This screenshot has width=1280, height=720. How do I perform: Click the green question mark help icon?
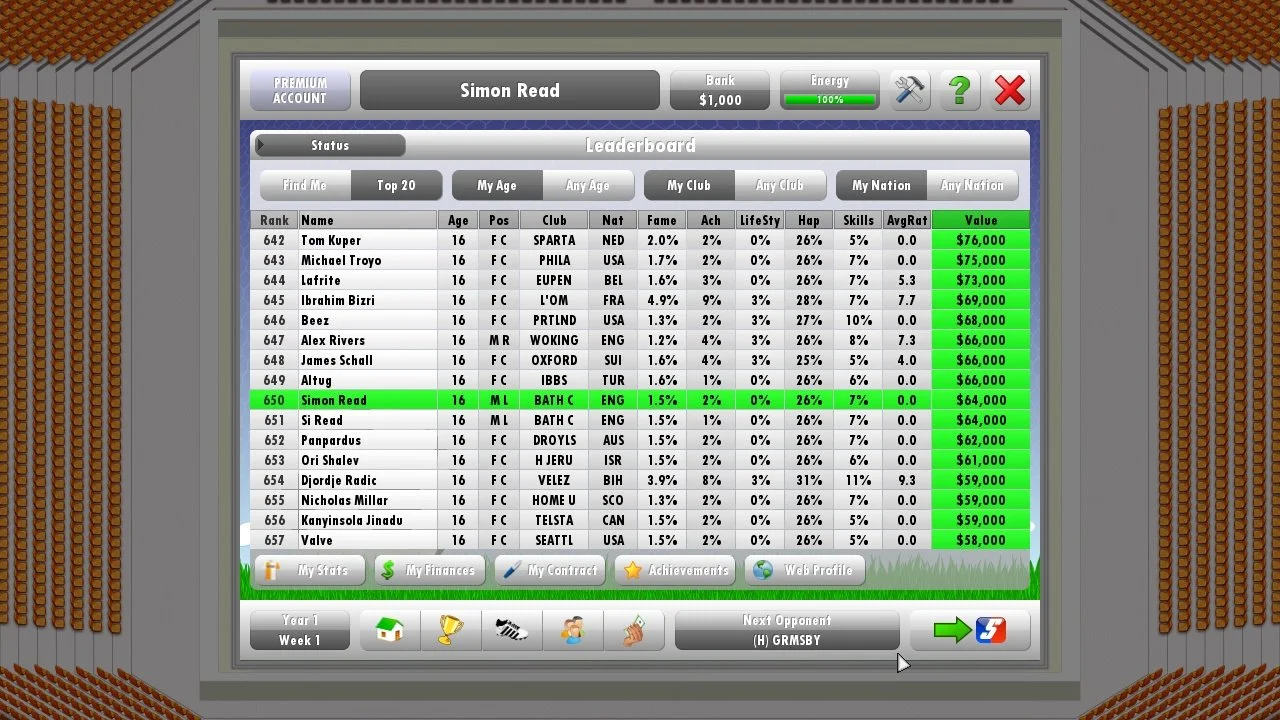pos(960,90)
